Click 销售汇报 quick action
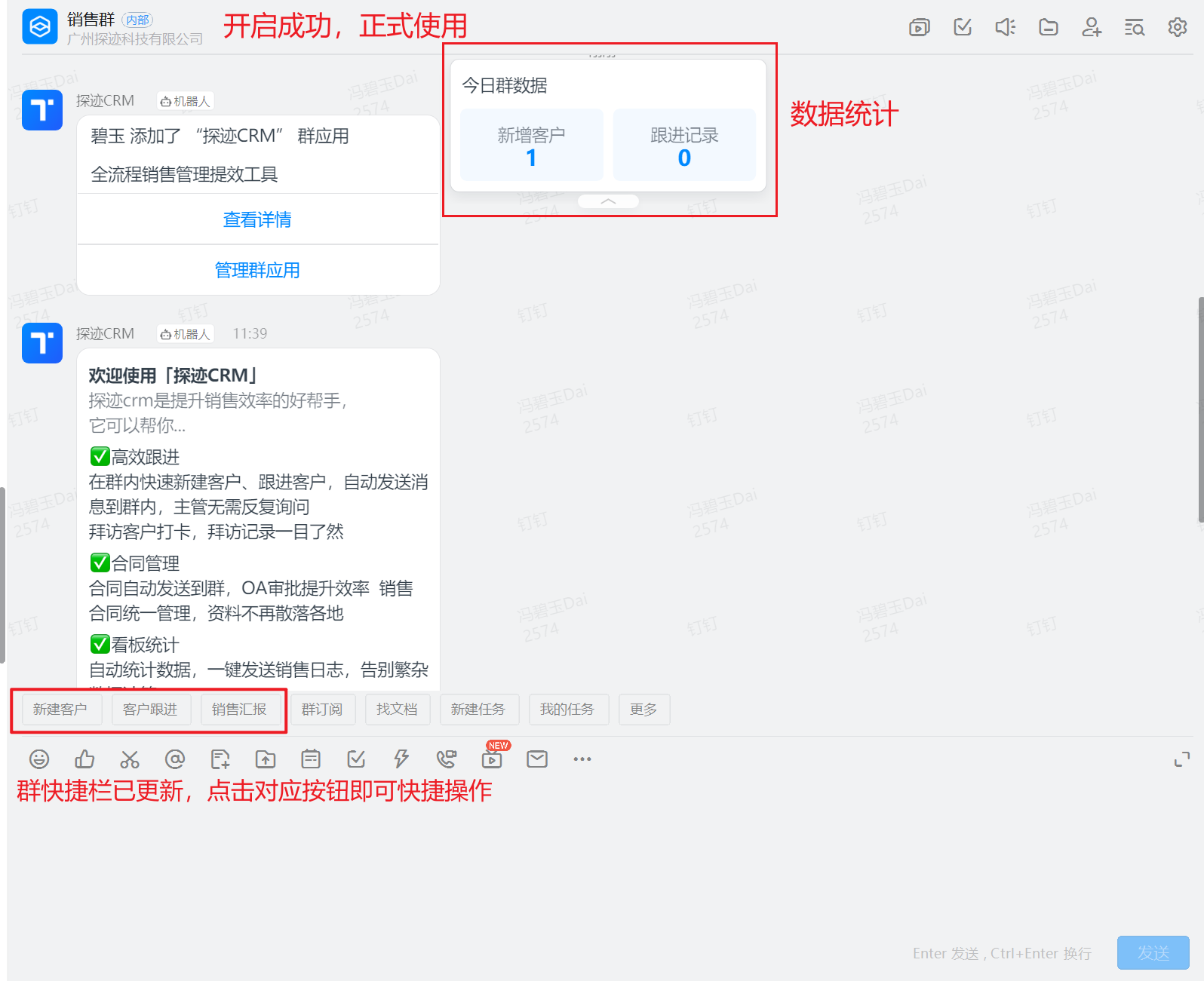Screen dimensions: 1204x981 tap(239, 710)
